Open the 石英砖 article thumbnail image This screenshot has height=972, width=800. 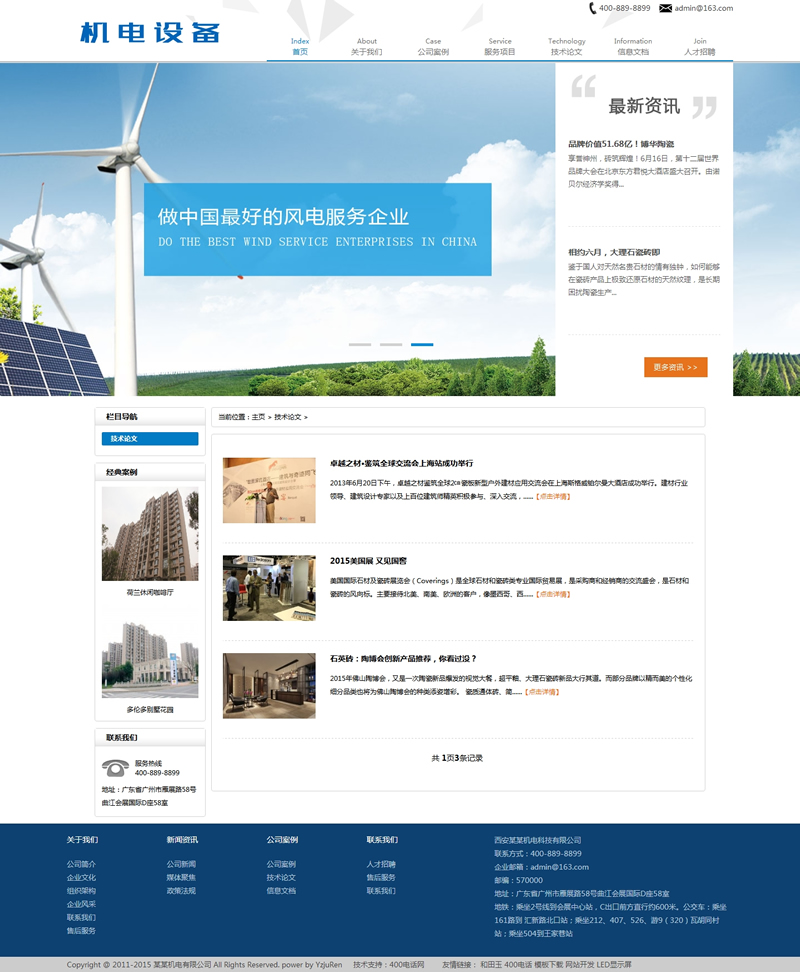269,685
